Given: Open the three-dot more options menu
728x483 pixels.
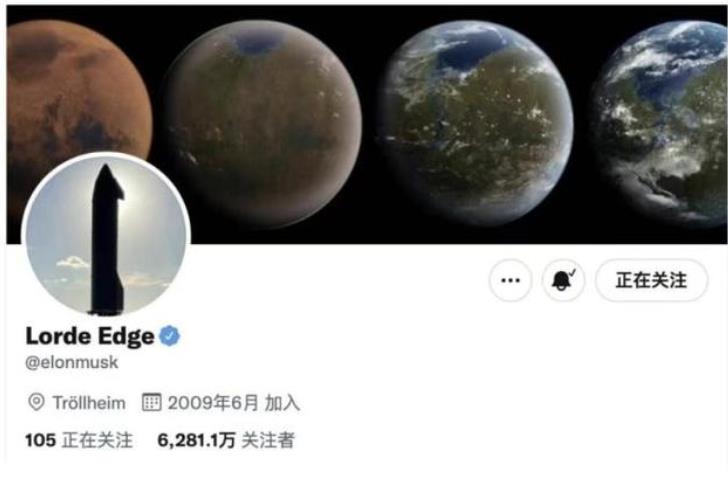Looking at the screenshot, I should tap(510, 281).
